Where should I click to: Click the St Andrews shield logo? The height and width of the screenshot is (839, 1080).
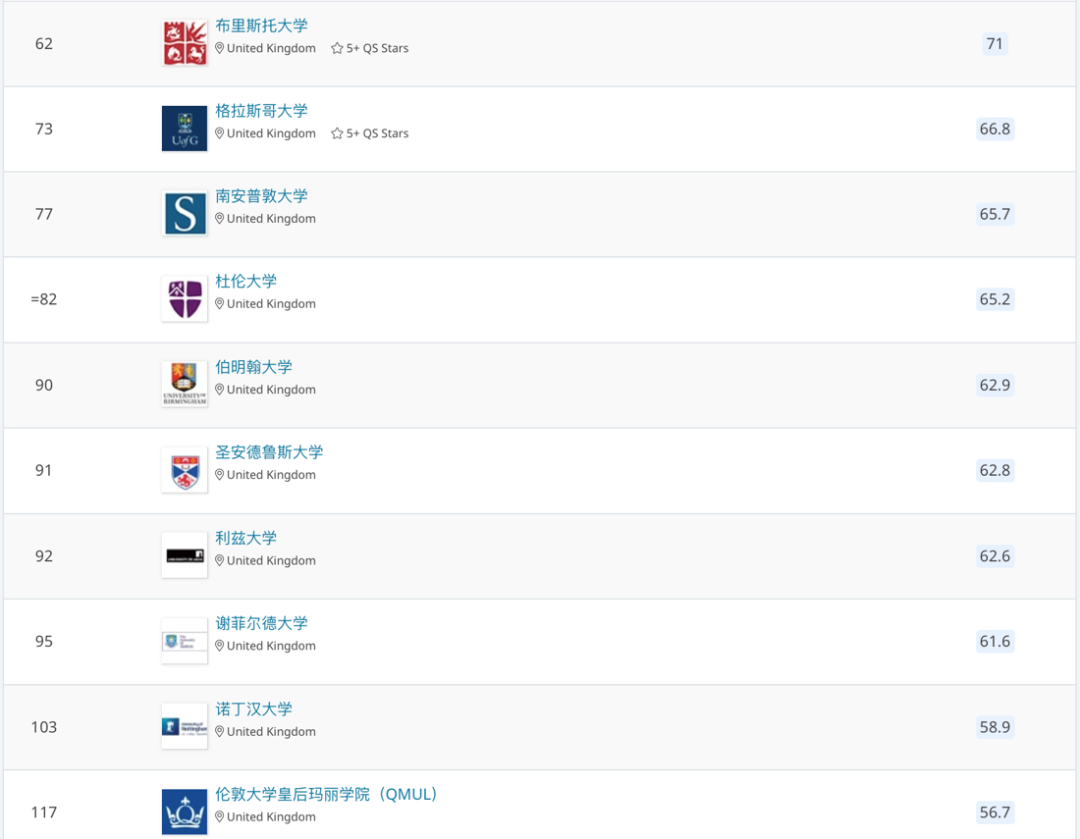(184, 470)
